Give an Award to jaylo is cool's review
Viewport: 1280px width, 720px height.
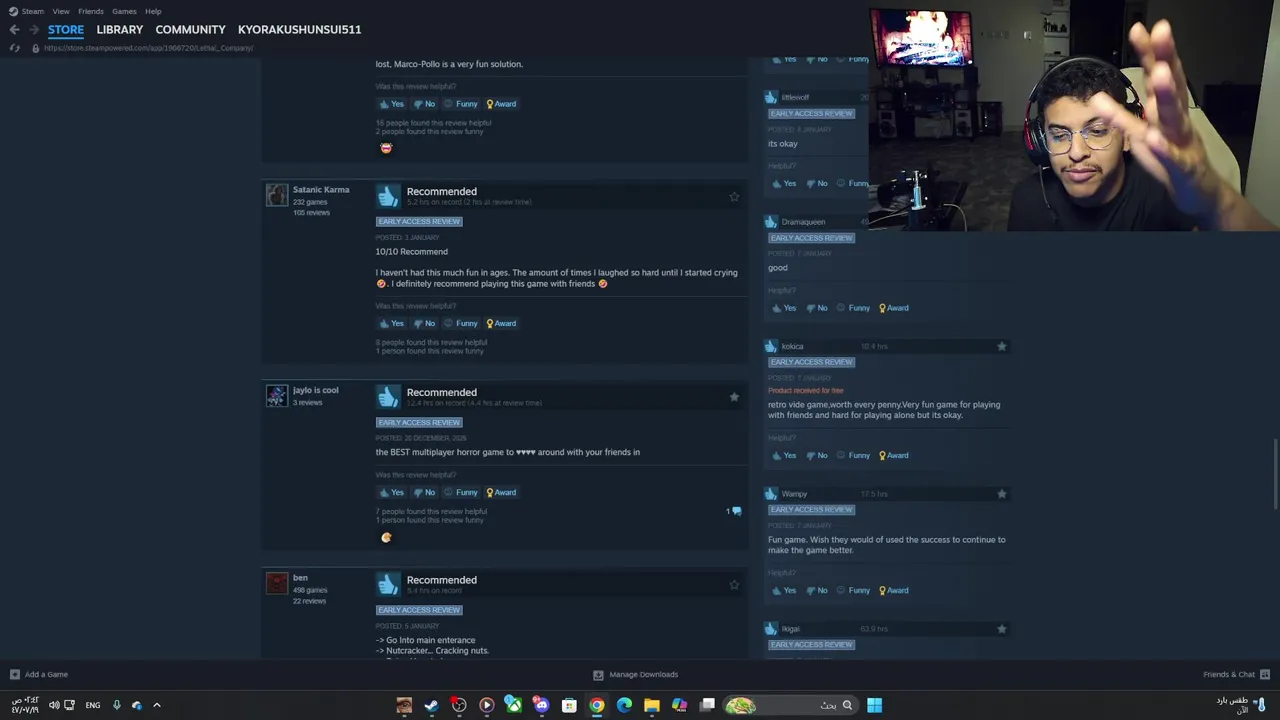(501, 492)
